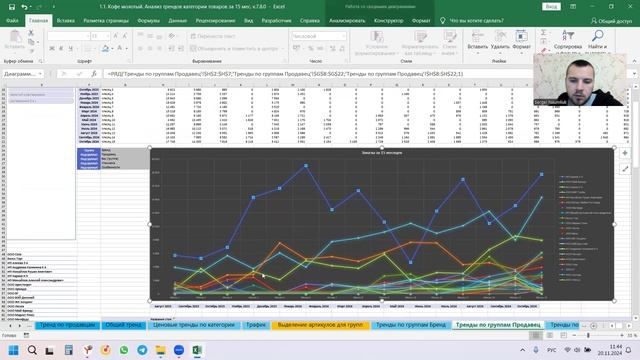
Task: Click the Font color letter A
Action: pyautogui.click(x=120, y=48)
